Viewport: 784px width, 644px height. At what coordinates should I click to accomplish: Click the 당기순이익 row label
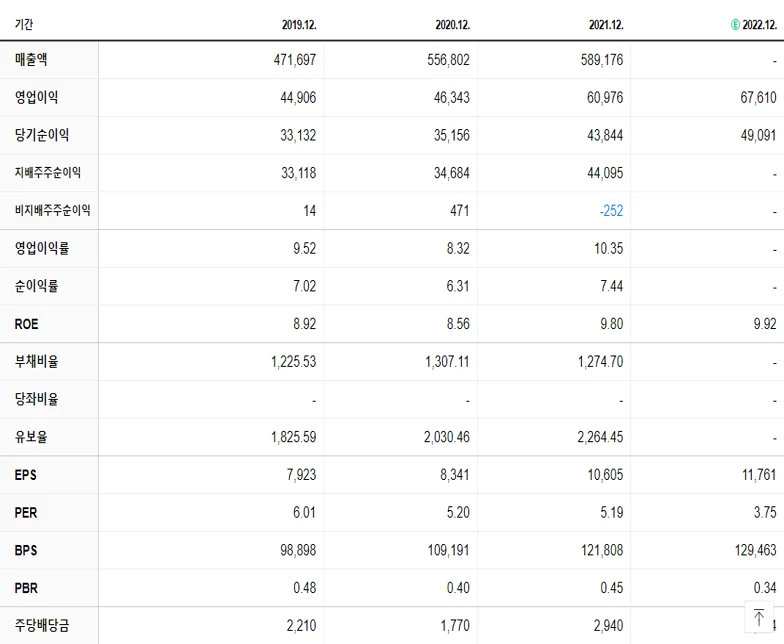(x=42, y=135)
